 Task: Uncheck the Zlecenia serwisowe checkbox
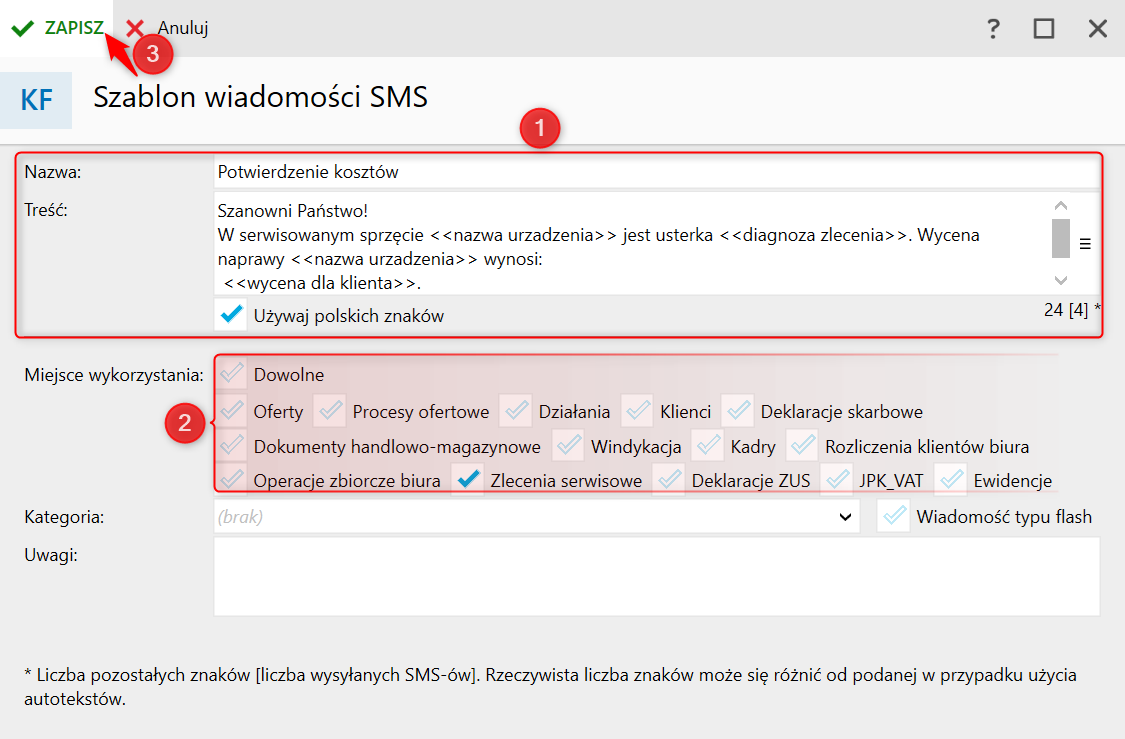coord(468,479)
